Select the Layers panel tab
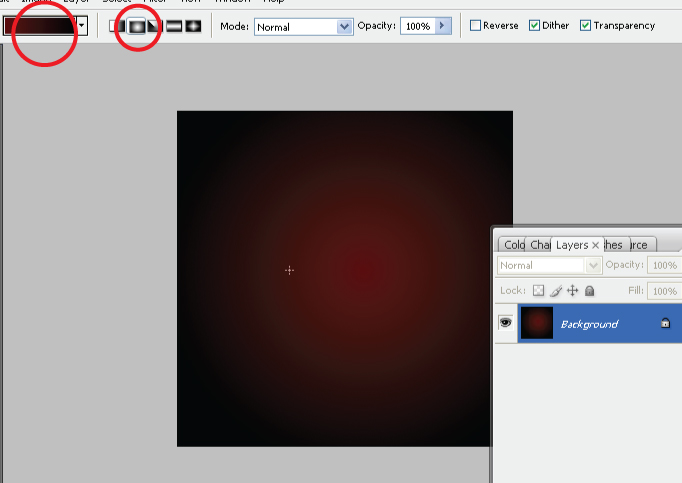Image resolution: width=682 pixels, height=483 pixels. click(x=572, y=245)
